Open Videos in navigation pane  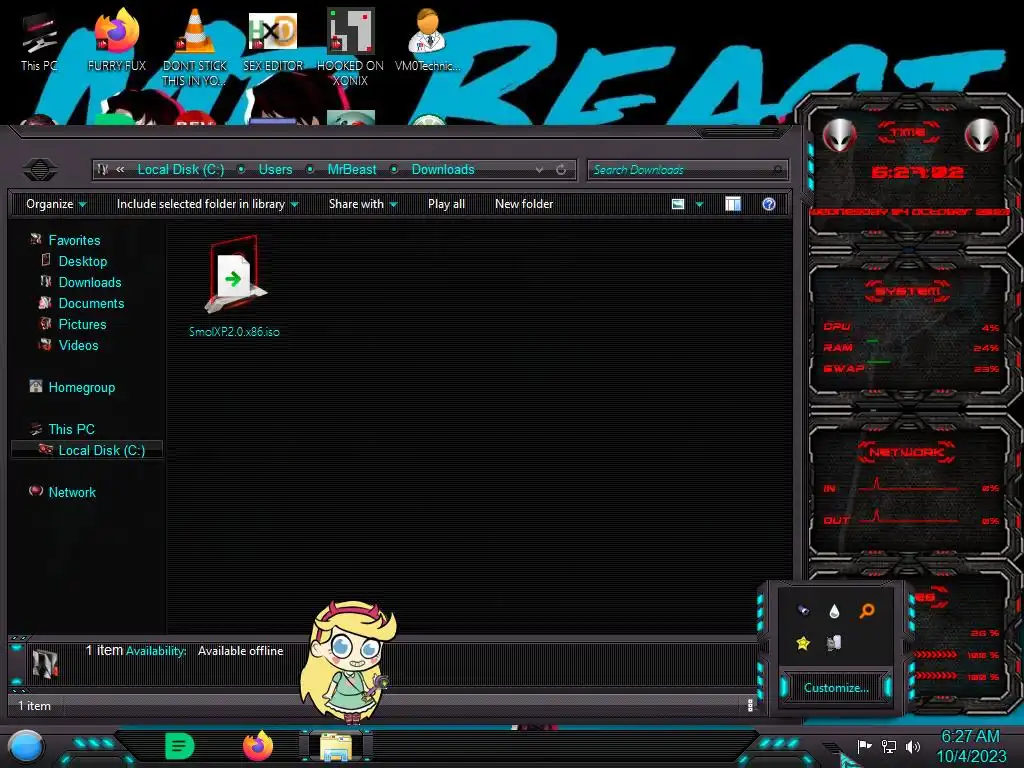pos(78,345)
